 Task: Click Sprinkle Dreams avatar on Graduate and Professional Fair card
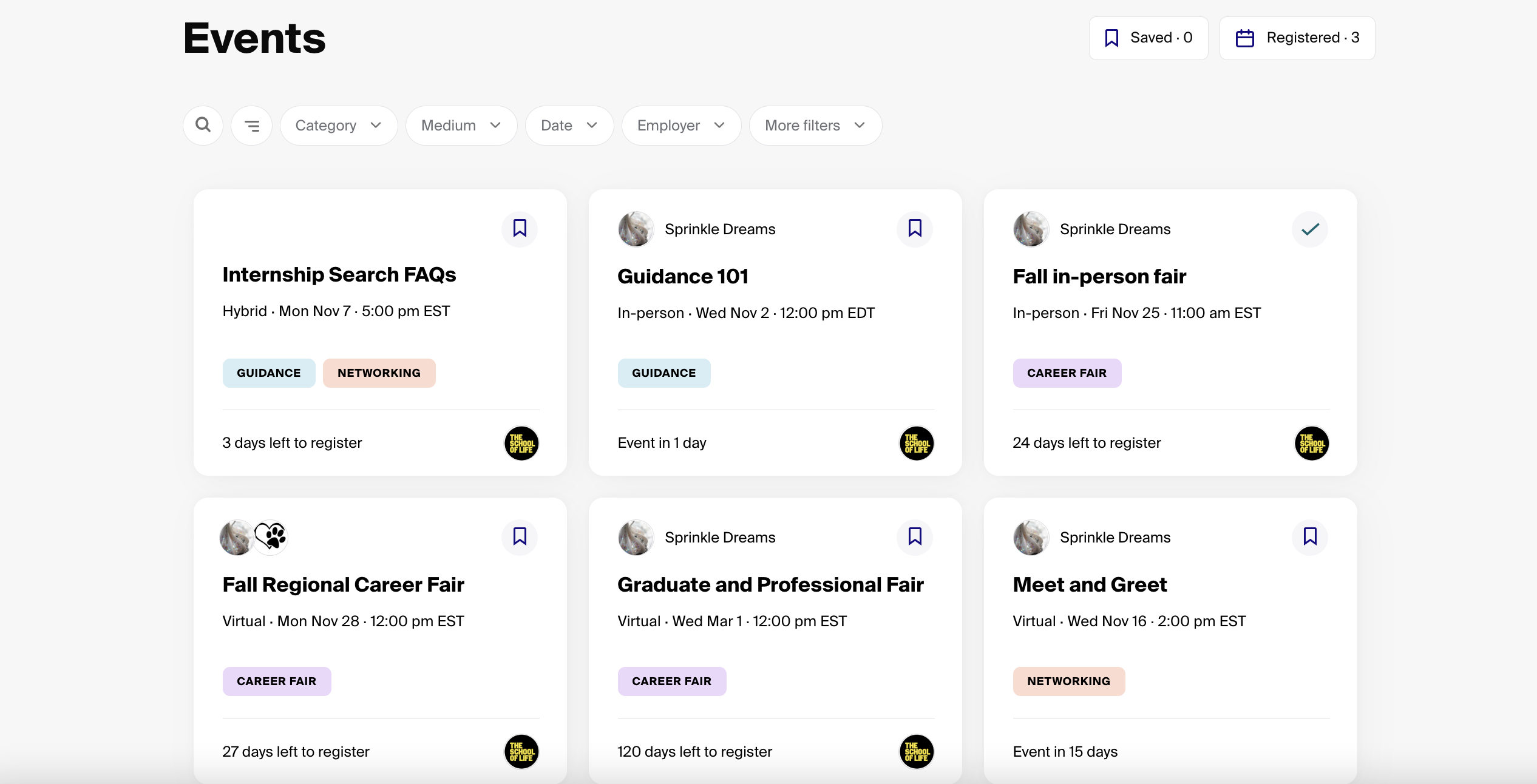(x=636, y=537)
